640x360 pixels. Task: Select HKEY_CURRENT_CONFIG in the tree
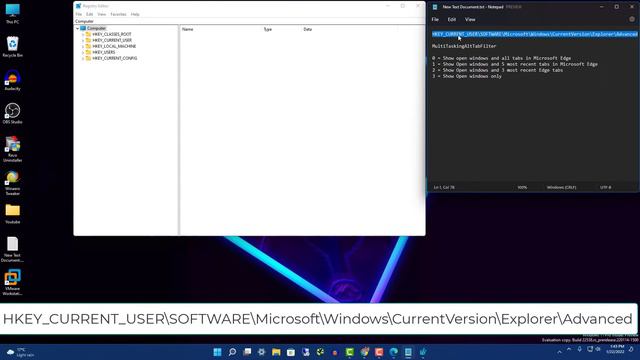pos(115,58)
